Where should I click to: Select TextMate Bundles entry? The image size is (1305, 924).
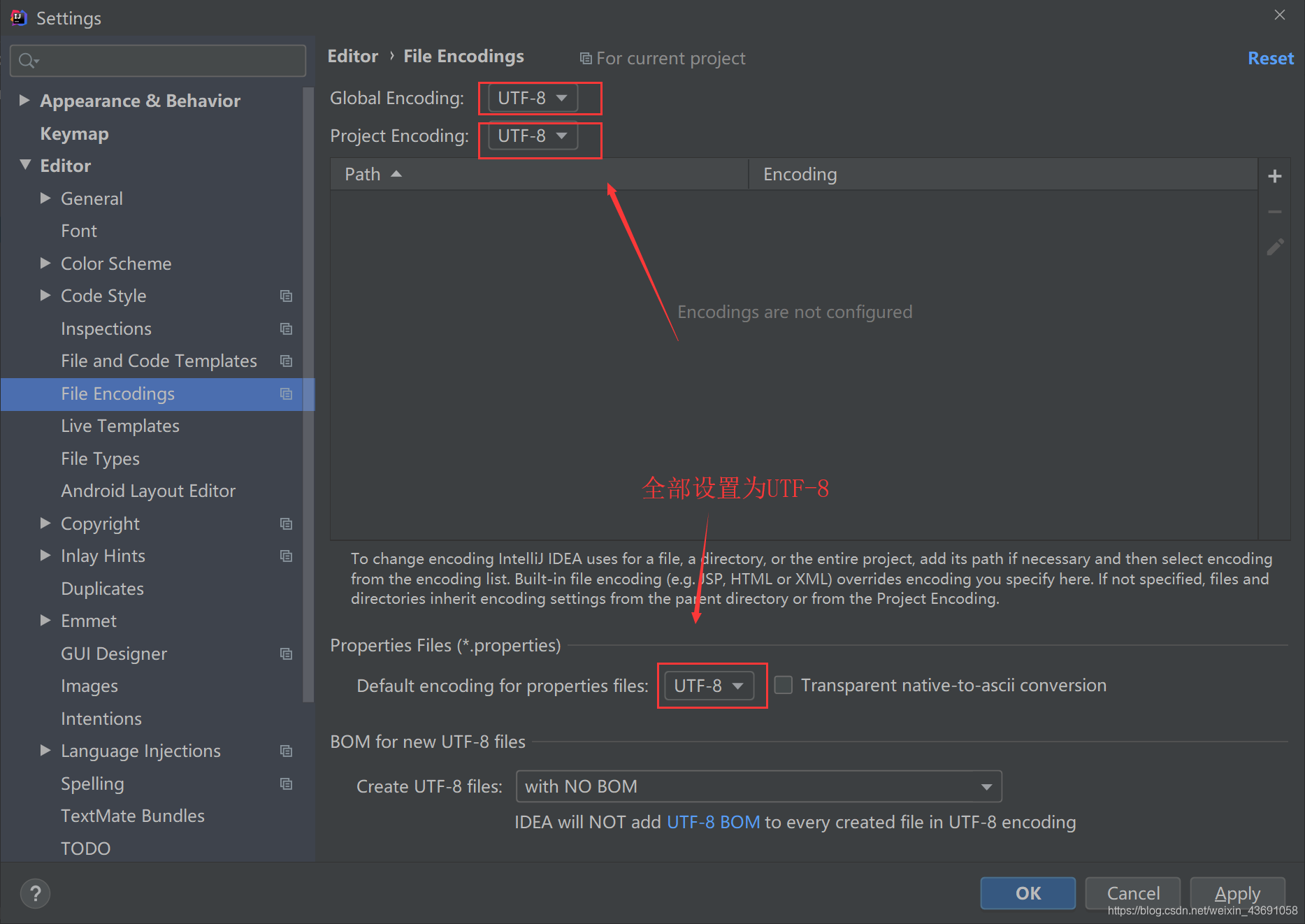[133, 816]
